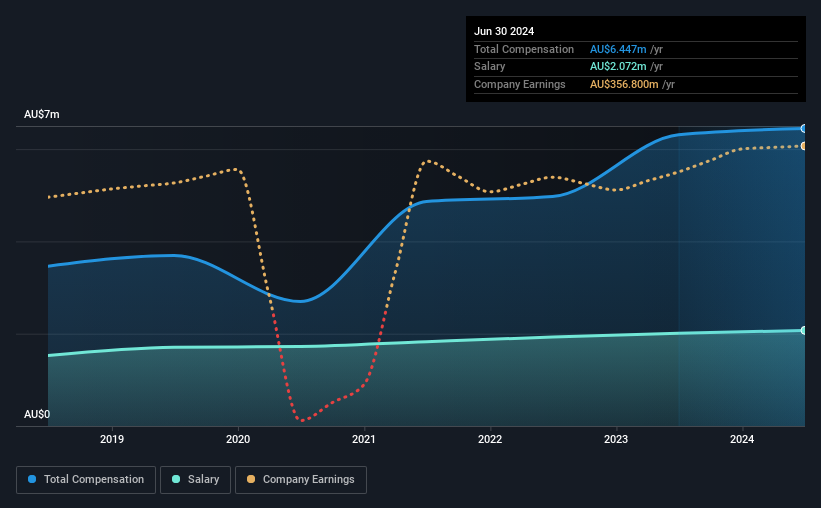821x508 pixels.
Task: Click the teal Salary legend dot
Action: pos(176,479)
